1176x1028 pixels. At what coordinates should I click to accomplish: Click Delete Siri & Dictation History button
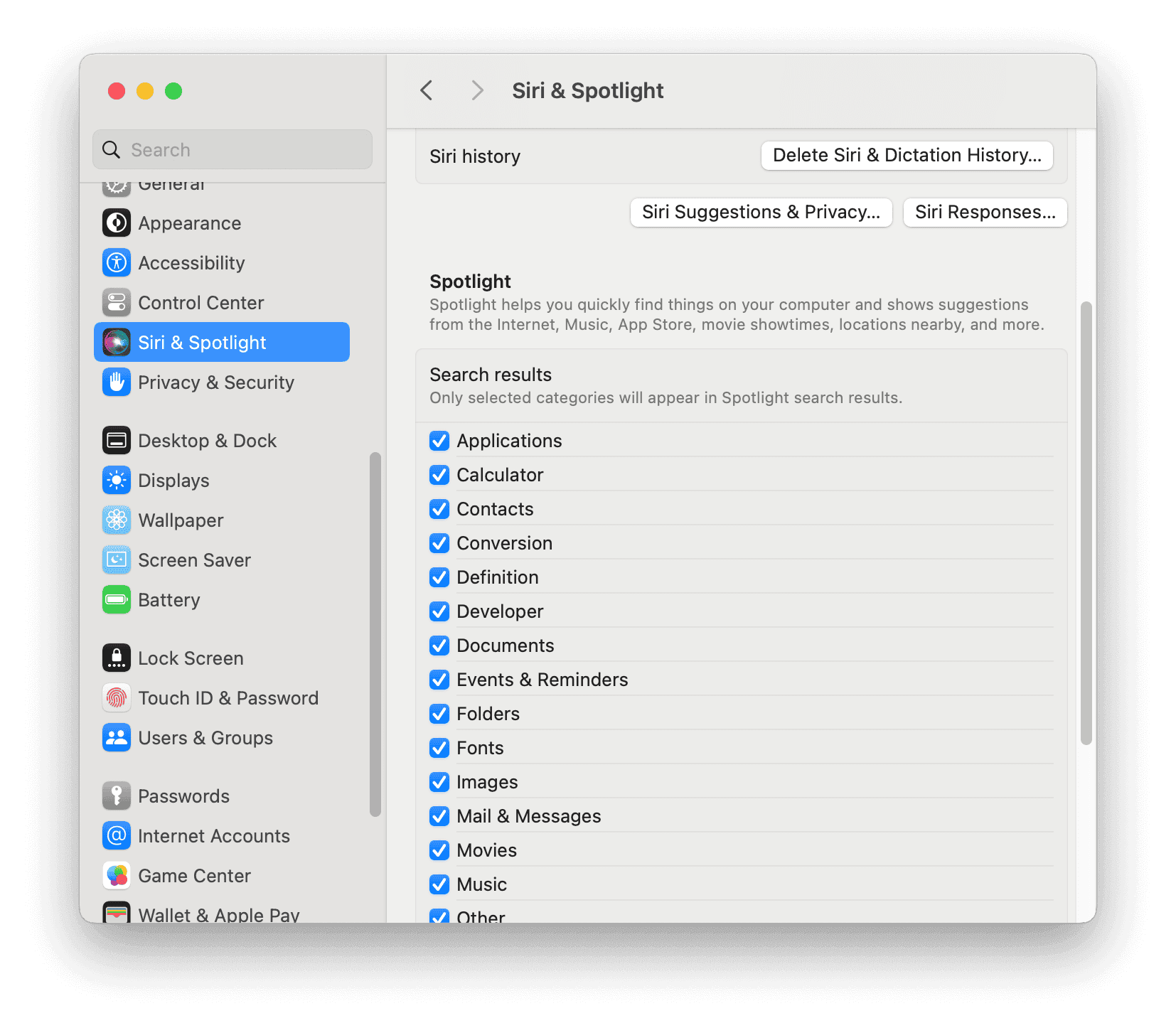907,156
